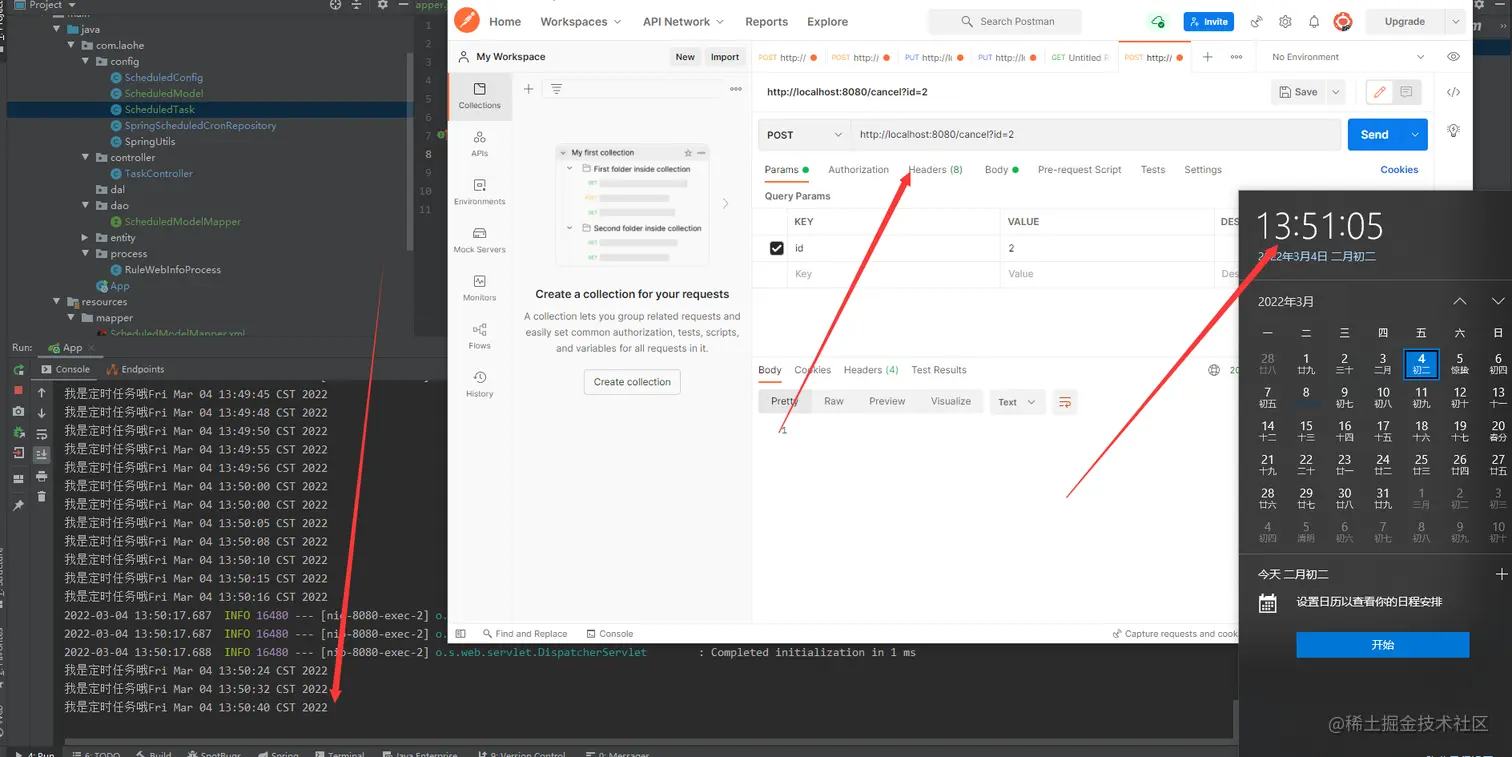Open Collections in Postman sidebar
The width and height of the screenshot is (1512, 757).
[x=479, y=95]
